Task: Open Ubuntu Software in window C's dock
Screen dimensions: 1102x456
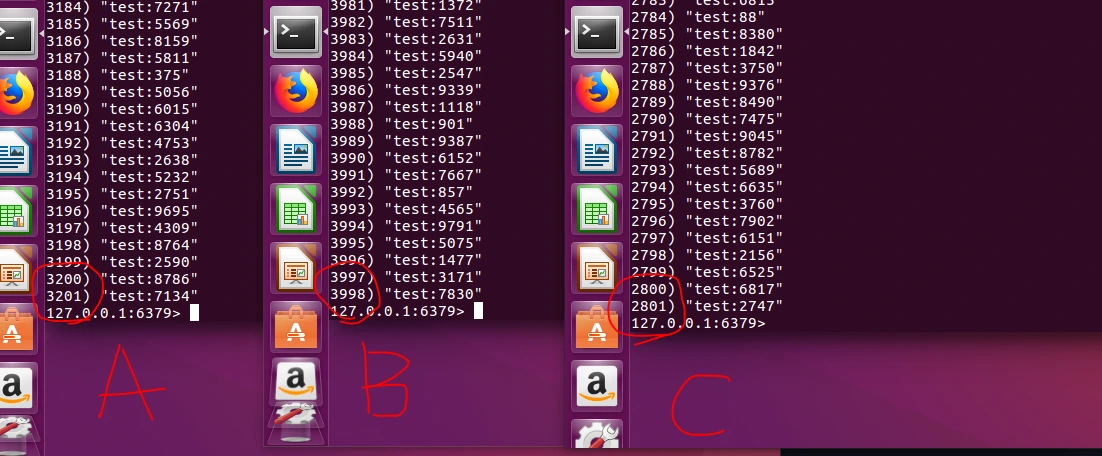Action: pyautogui.click(x=597, y=327)
